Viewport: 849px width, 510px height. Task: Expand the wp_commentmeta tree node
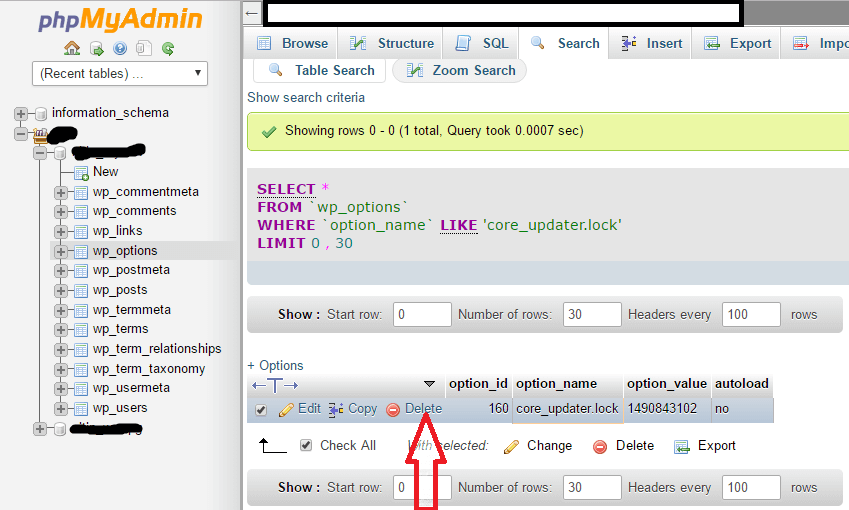click(x=61, y=192)
